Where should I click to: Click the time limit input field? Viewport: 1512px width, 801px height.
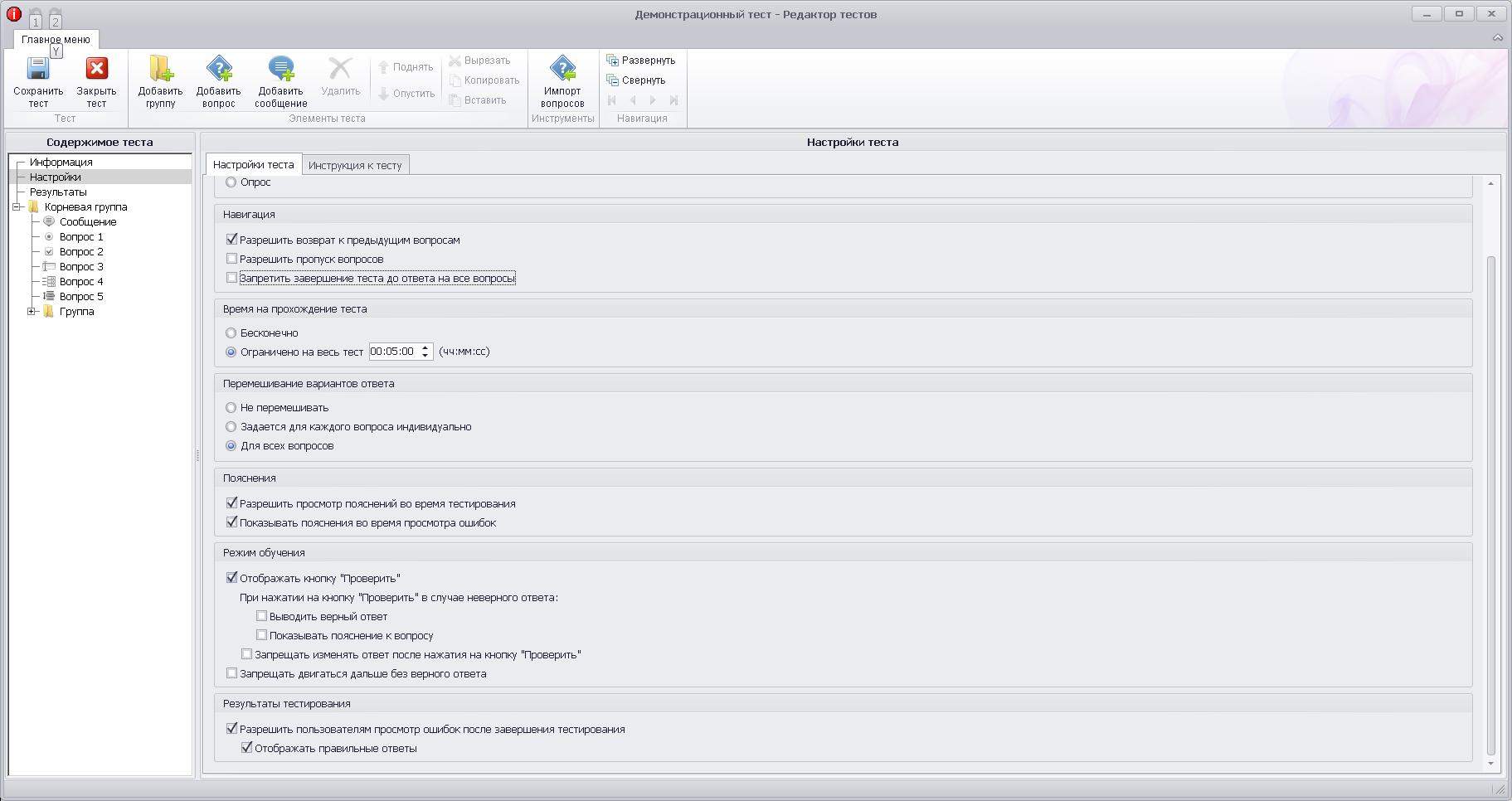point(393,352)
